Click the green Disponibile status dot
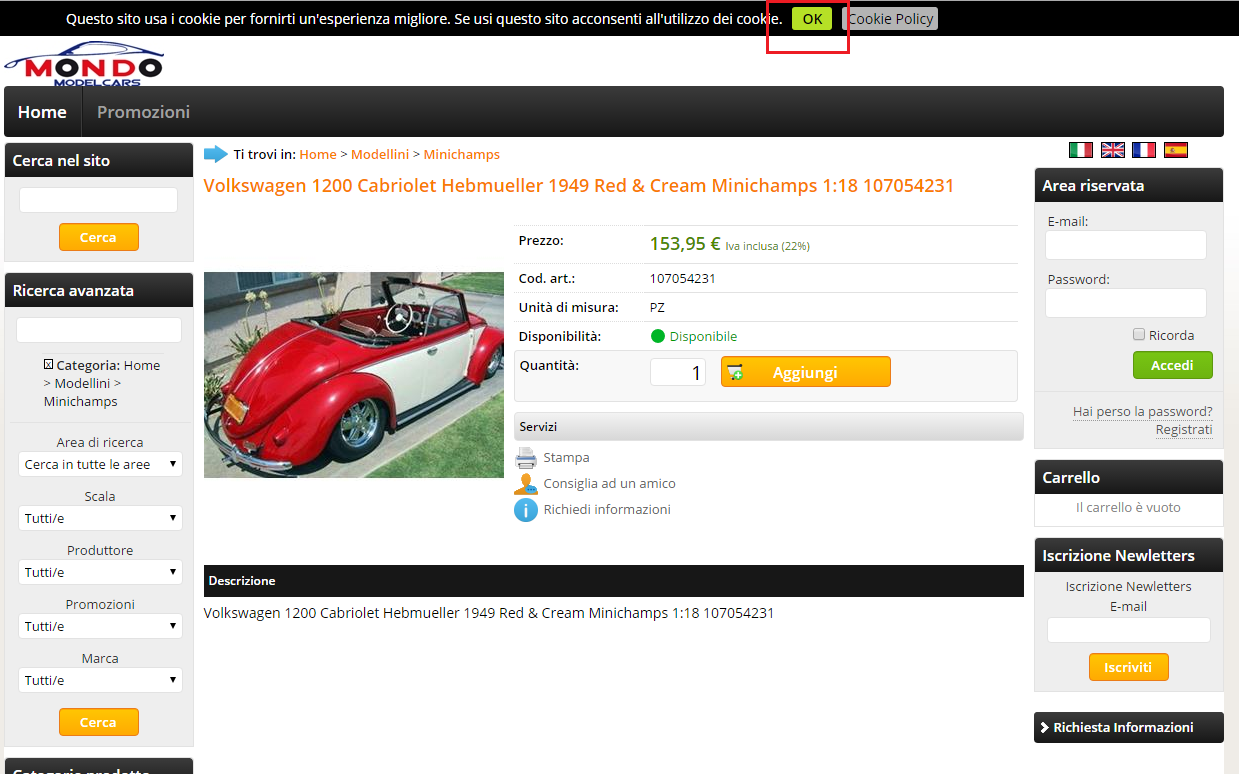Image resolution: width=1239 pixels, height=774 pixels. click(657, 336)
